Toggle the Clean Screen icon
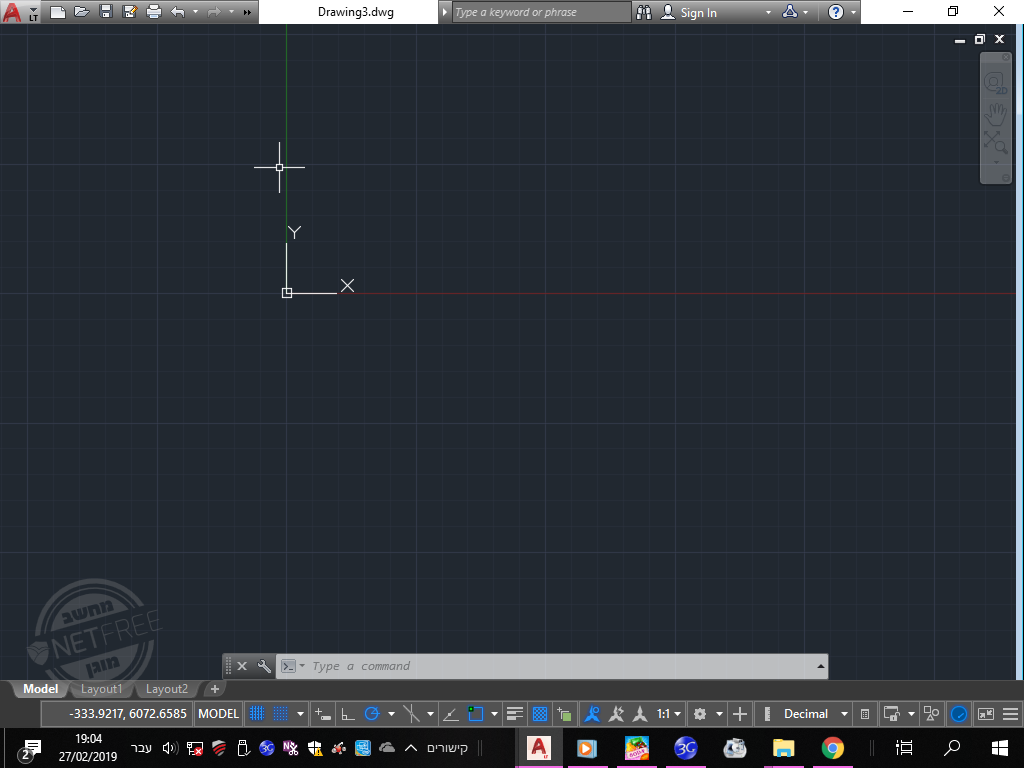1024x768 pixels. [x=985, y=714]
